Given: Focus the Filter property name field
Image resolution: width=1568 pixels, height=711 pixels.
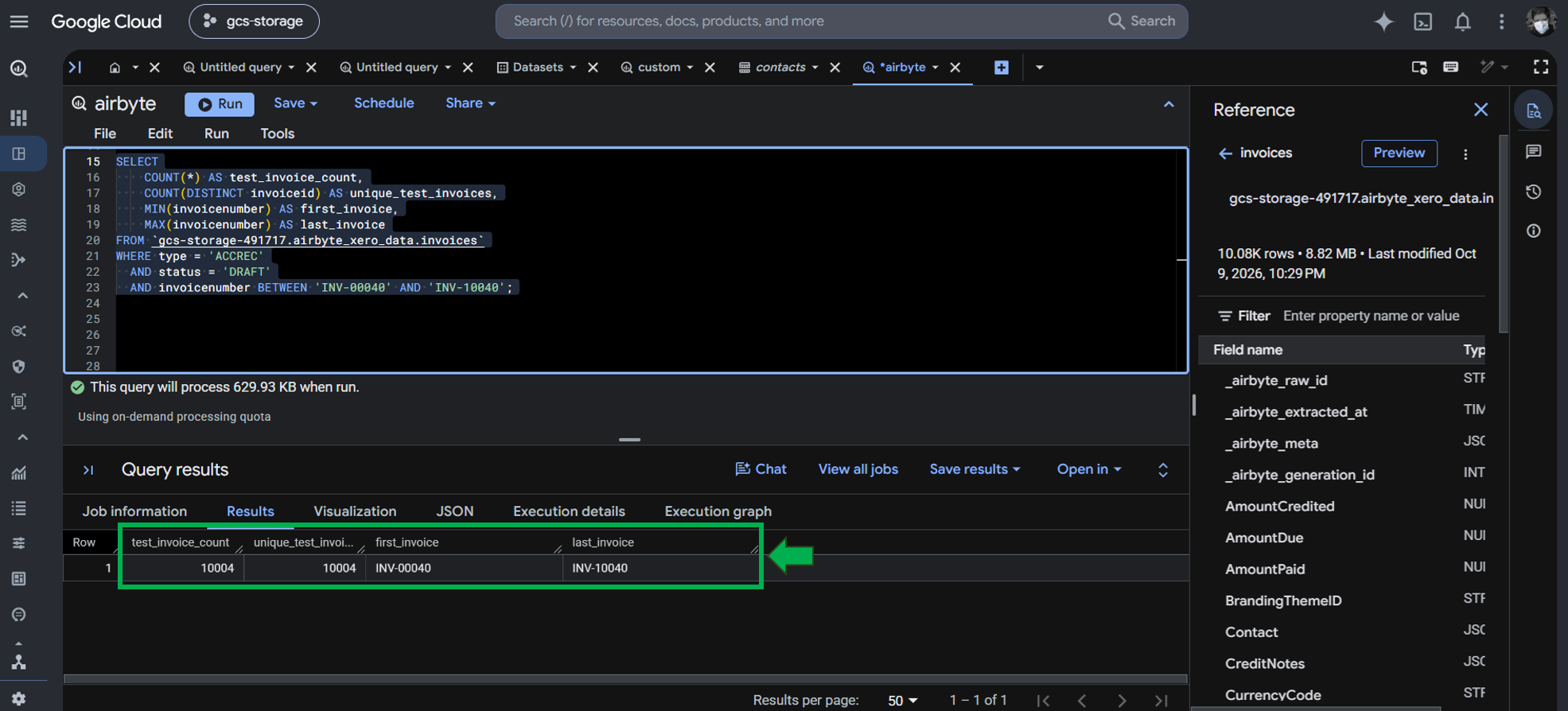Looking at the screenshot, I should point(1372,316).
